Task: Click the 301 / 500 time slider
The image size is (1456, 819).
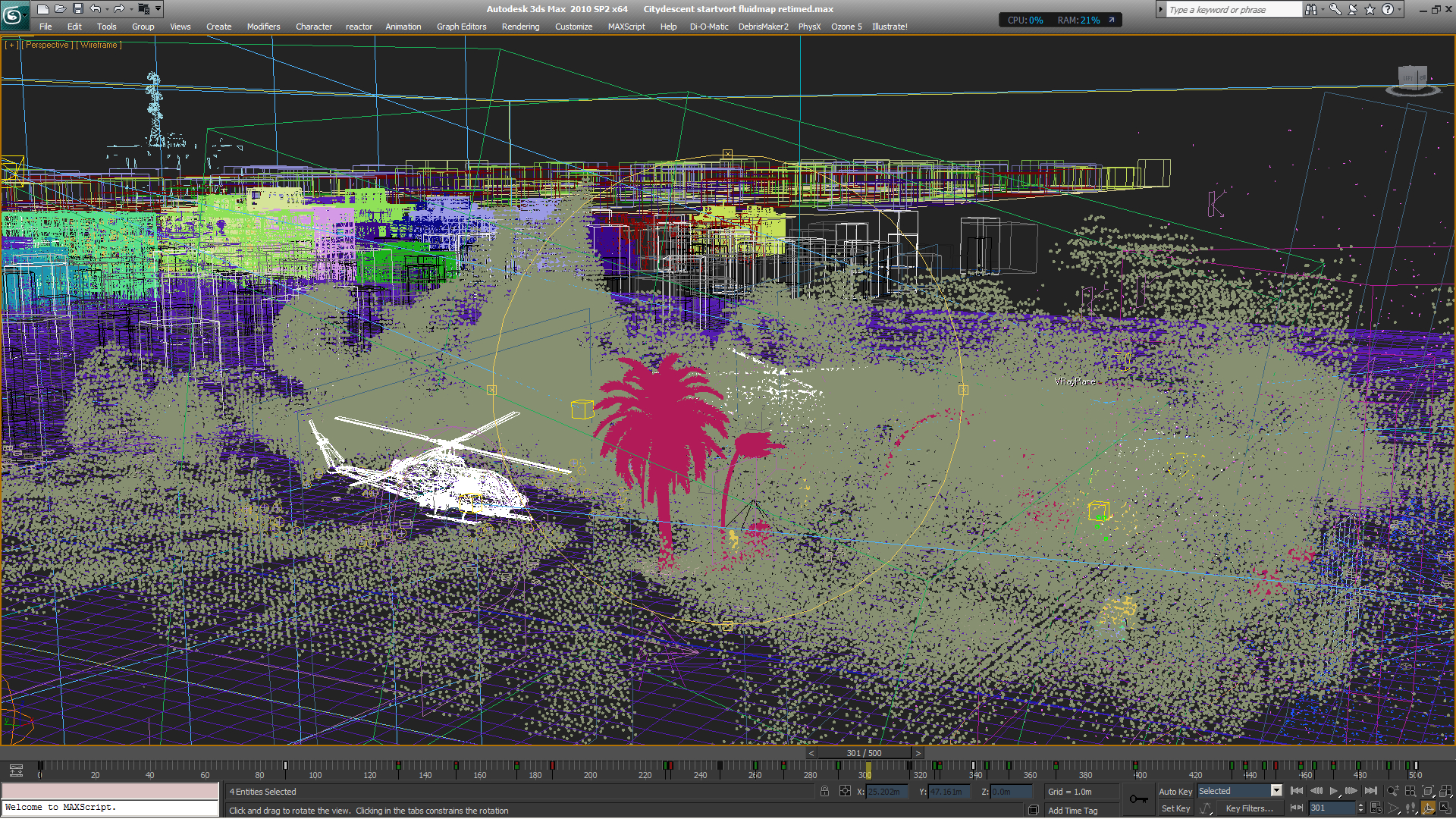Action: pos(864,753)
